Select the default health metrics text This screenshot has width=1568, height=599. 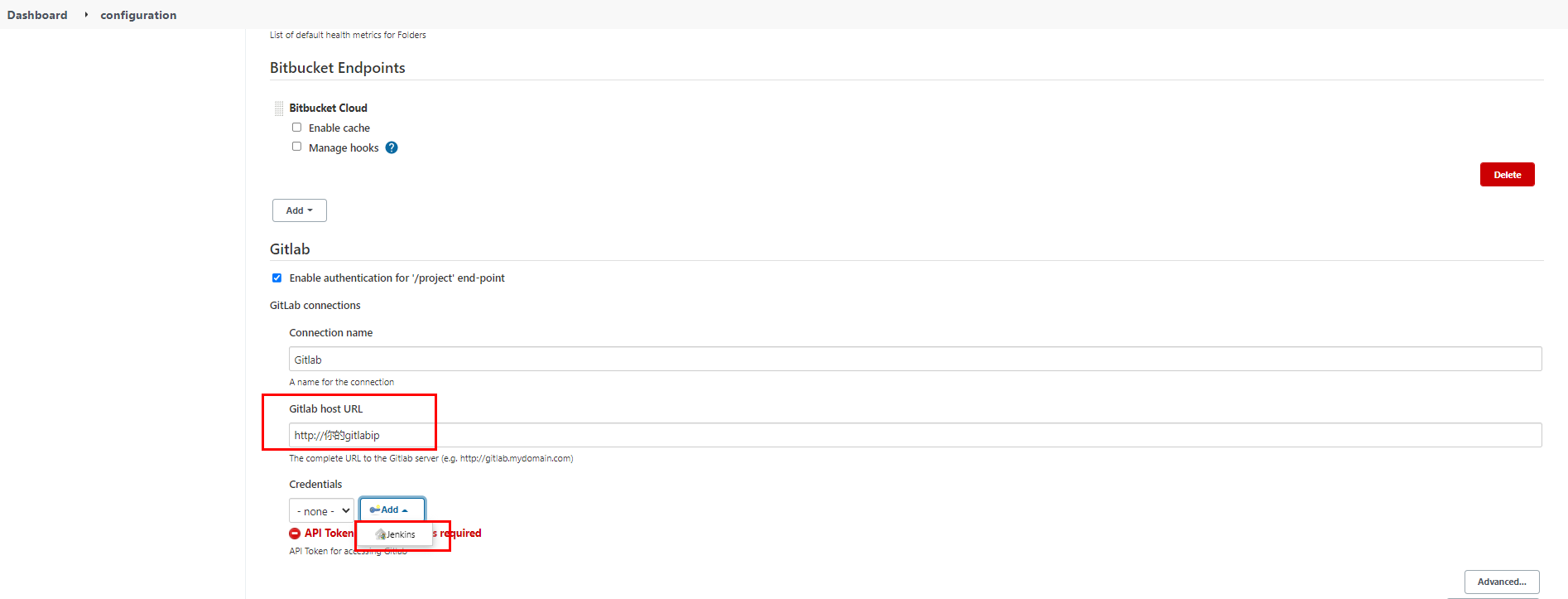pyautogui.click(x=348, y=35)
